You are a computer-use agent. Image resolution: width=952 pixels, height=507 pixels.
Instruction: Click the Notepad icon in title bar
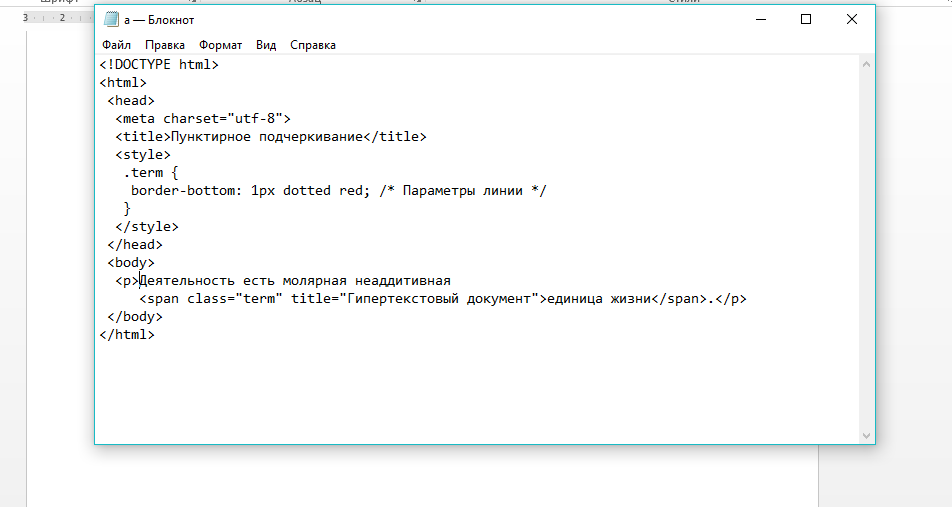point(111,19)
